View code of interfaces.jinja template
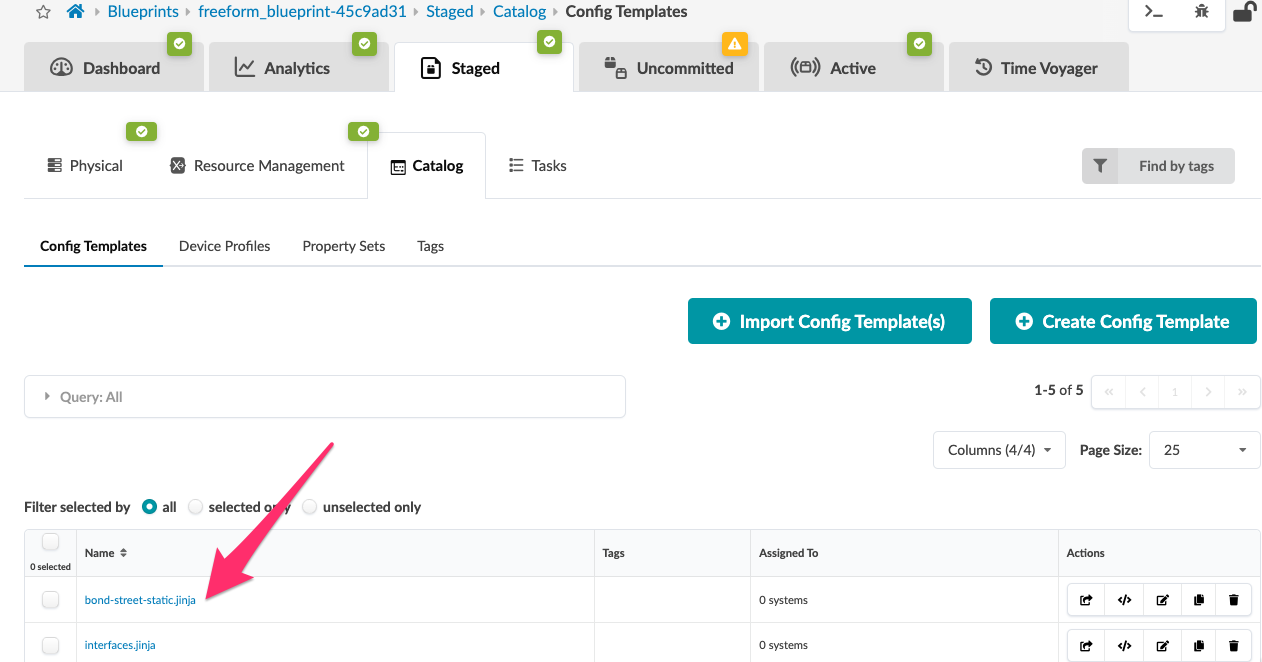This screenshot has width=1262, height=662. [x=1124, y=645]
